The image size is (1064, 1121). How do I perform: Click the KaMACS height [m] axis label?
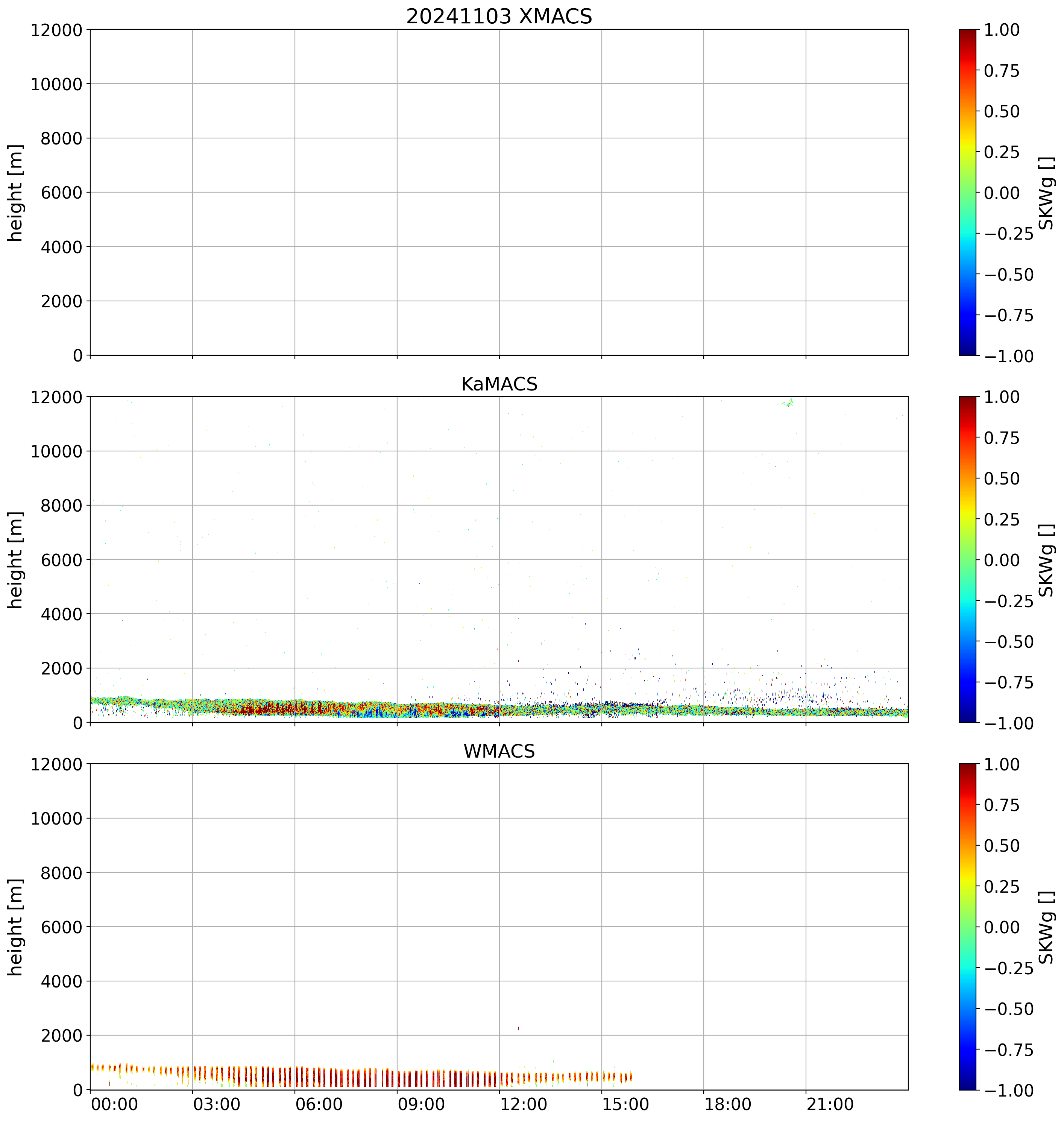[15, 559]
